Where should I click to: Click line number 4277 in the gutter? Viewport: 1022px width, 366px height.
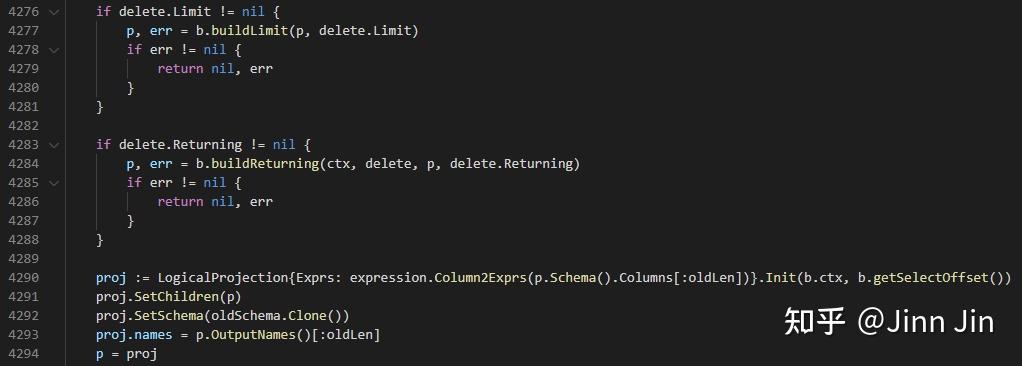[x=23, y=31]
